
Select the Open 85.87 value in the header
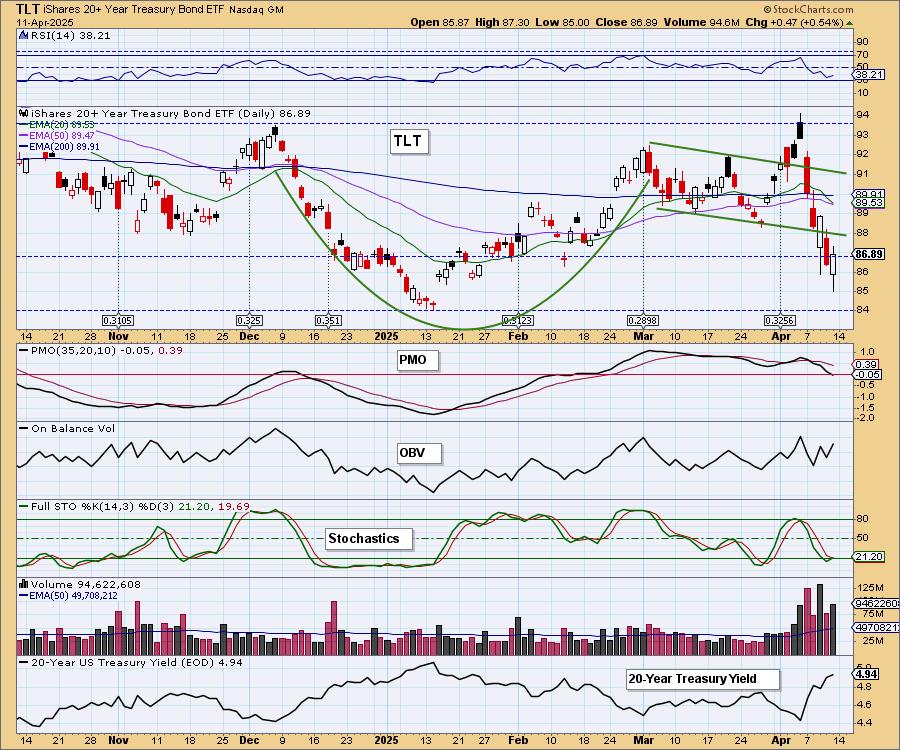440,22
